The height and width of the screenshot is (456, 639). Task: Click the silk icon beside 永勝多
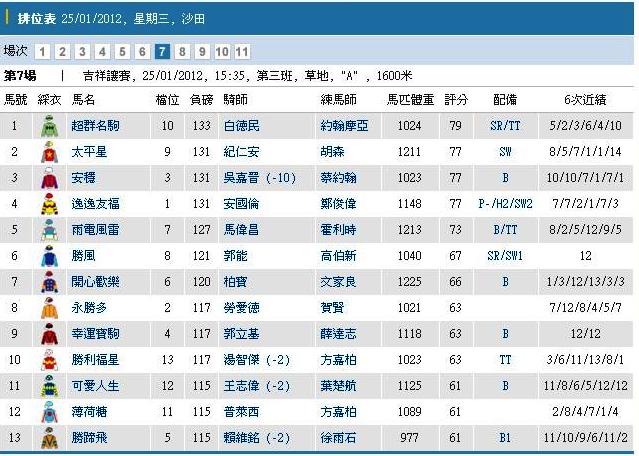[49, 309]
